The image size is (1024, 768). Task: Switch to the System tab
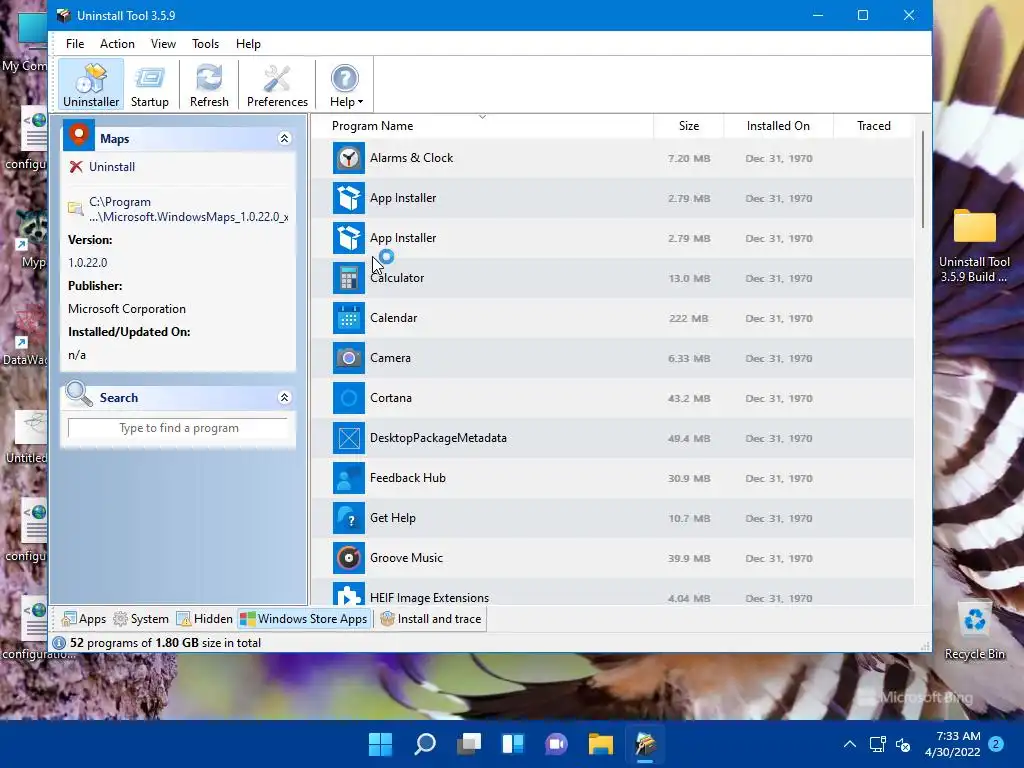[x=140, y=618]
